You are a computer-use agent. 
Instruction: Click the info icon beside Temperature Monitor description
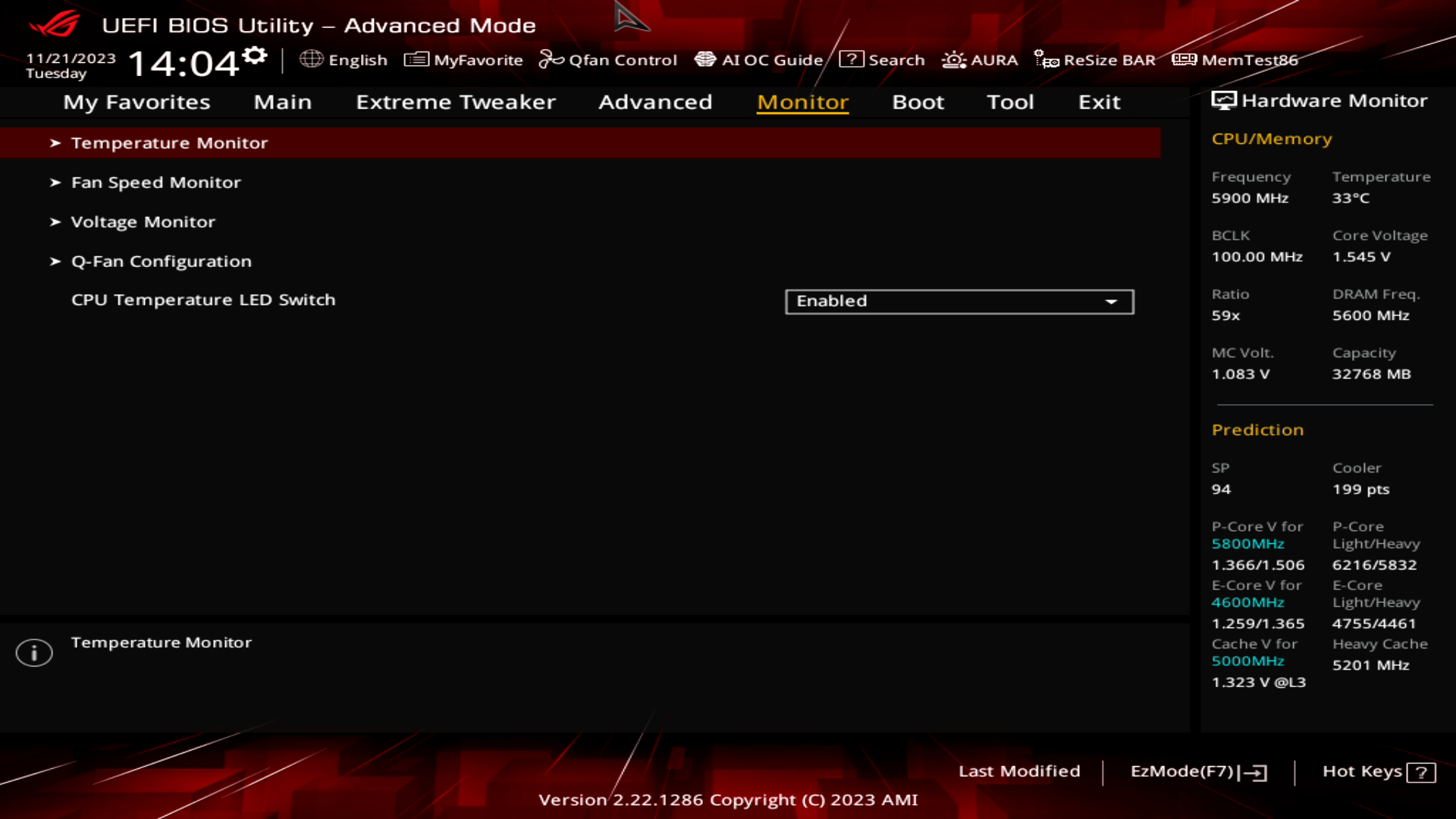[x=33, y=651]
